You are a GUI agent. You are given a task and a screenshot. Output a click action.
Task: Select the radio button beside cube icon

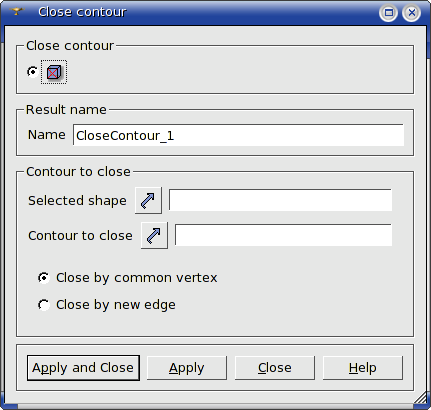(32, 72)
